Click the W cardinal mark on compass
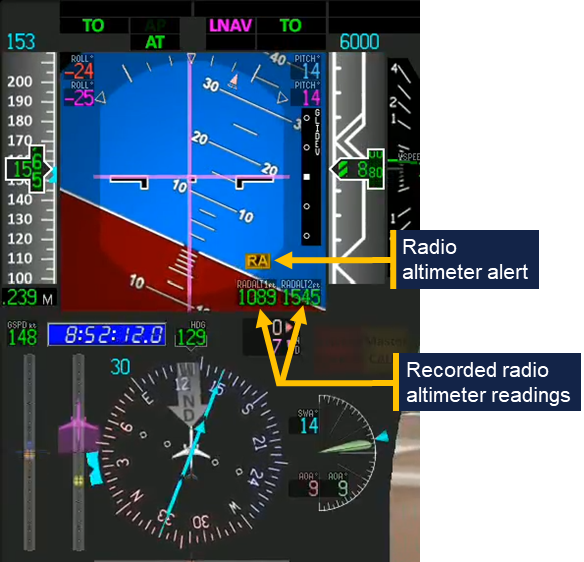584x562 pixels. click(x=235, y=507)
